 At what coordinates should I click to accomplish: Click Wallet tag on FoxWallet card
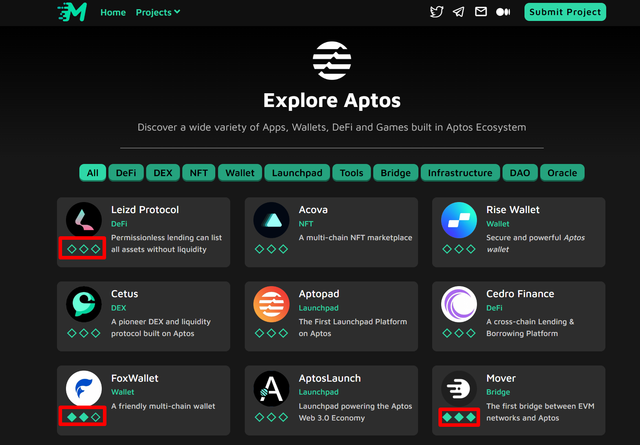tap(122, 392)
